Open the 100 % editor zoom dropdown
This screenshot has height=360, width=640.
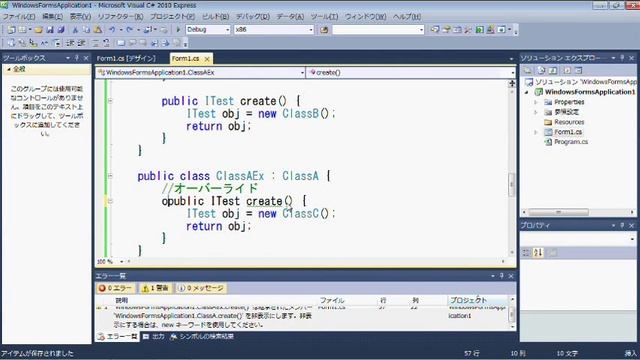coord(121,262)
